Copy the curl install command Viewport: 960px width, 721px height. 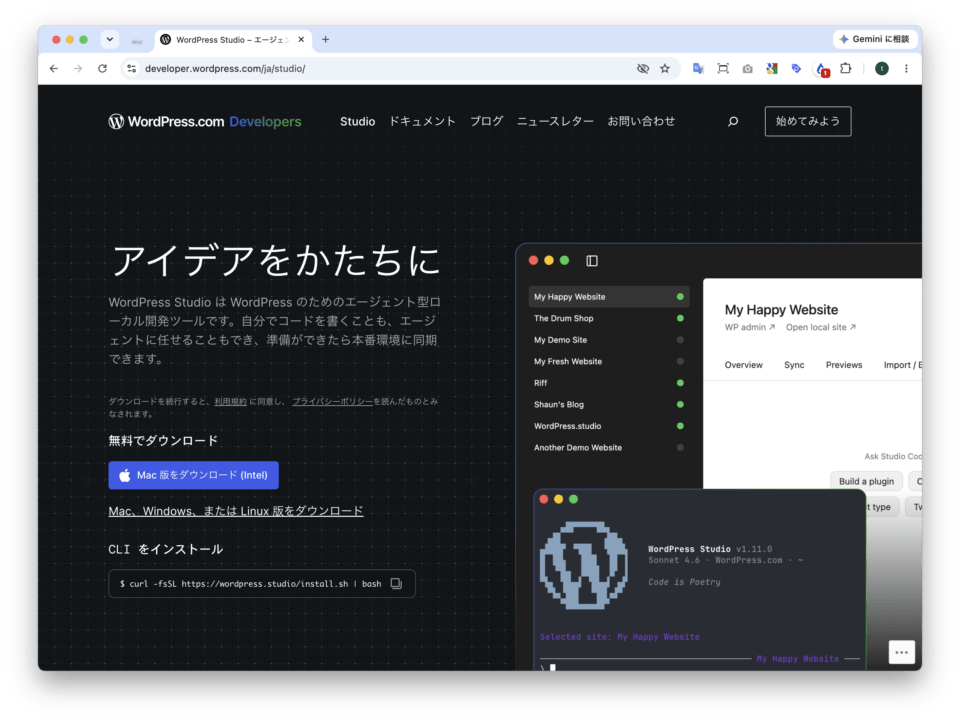tap(396, 584)
